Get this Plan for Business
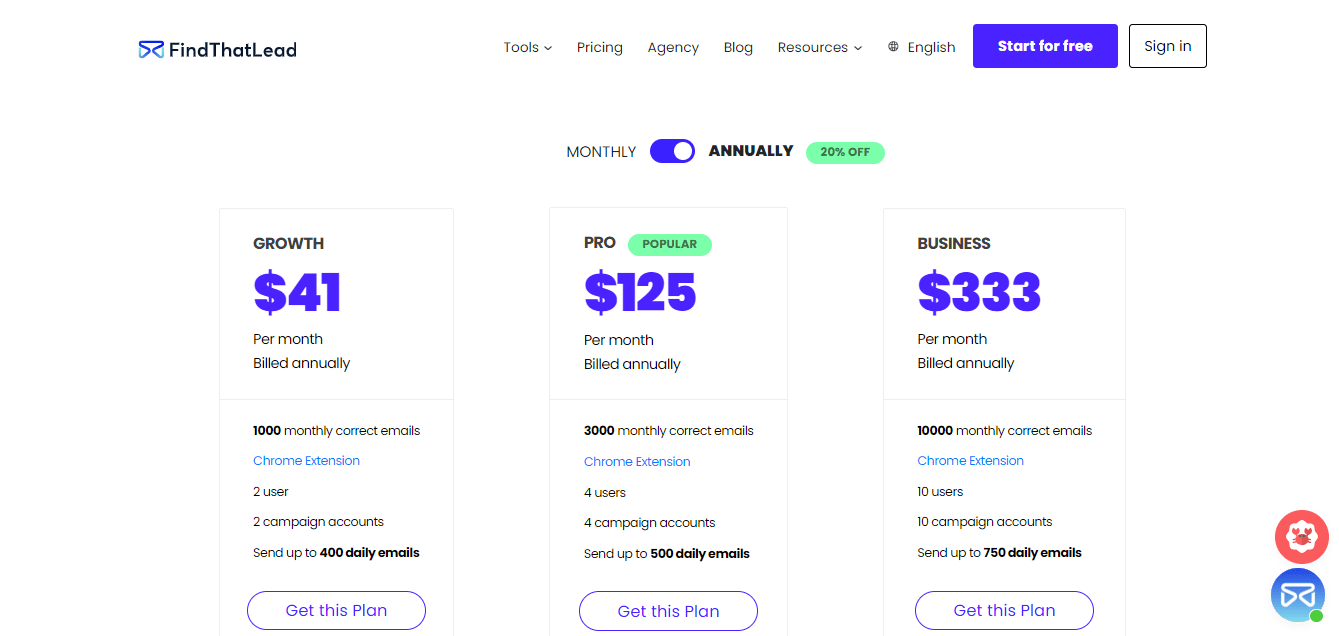 [1004, 610]
